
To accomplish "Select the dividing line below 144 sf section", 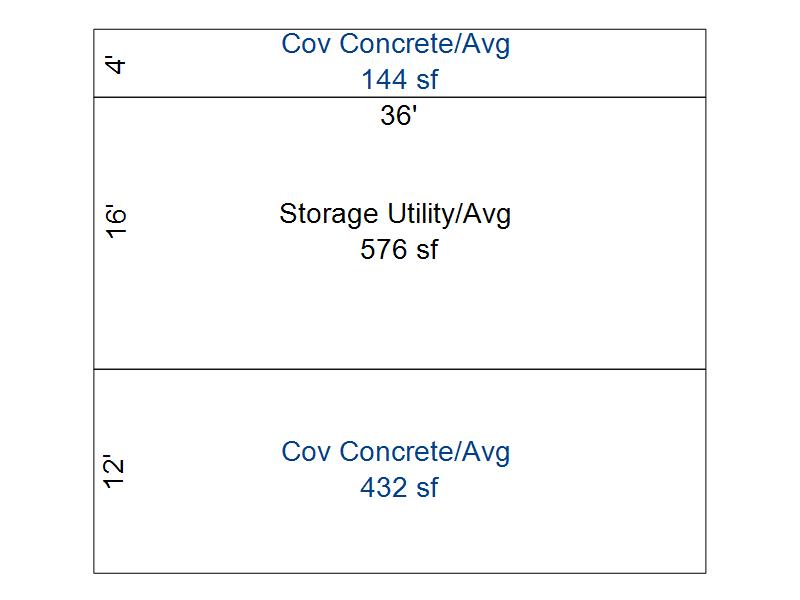I will [x=399, y=97].
